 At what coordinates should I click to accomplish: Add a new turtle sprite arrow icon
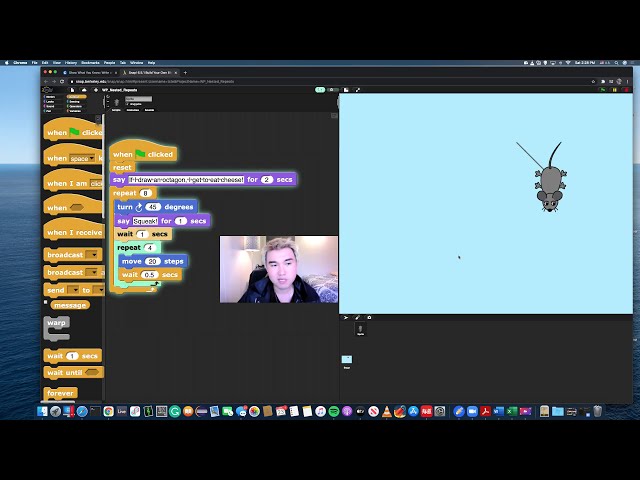click(x=346, y=318)
